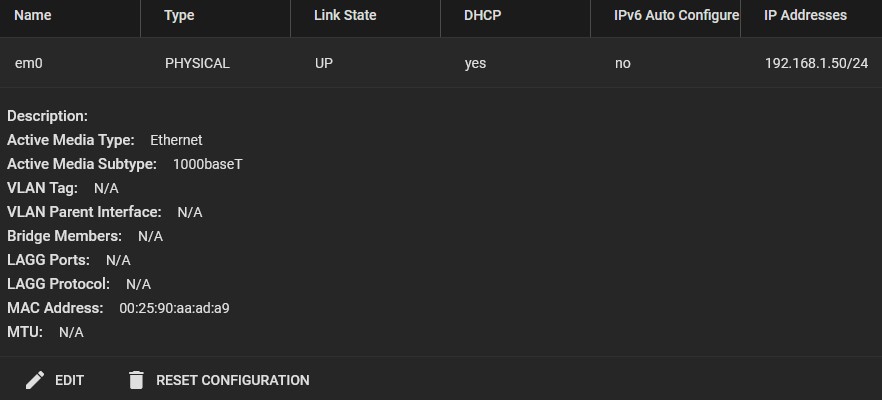Click the Ethernet media type value
The image size is (882, 400).
tap(176, 140)
